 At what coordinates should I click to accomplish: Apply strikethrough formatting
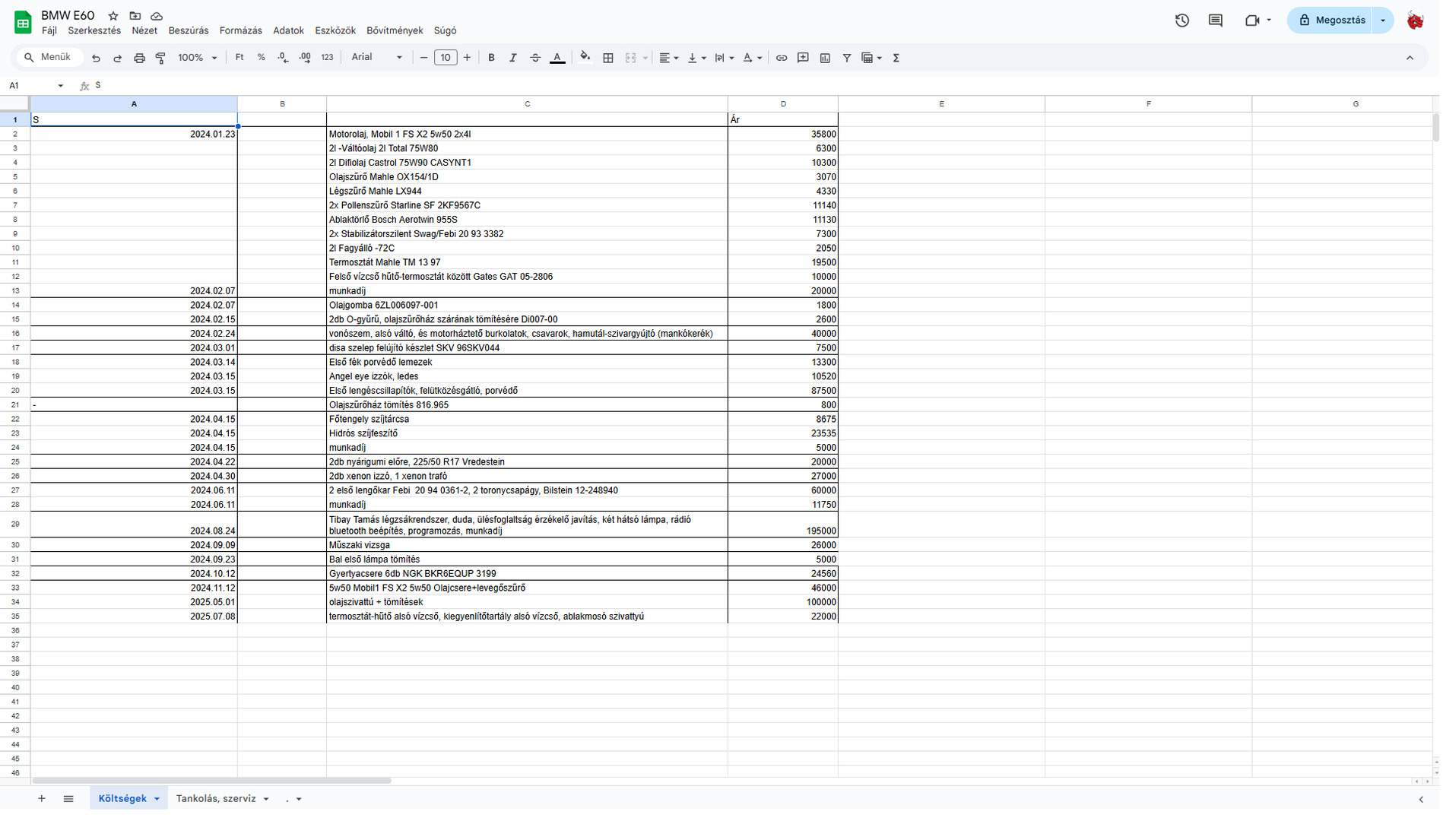[535, 58]
